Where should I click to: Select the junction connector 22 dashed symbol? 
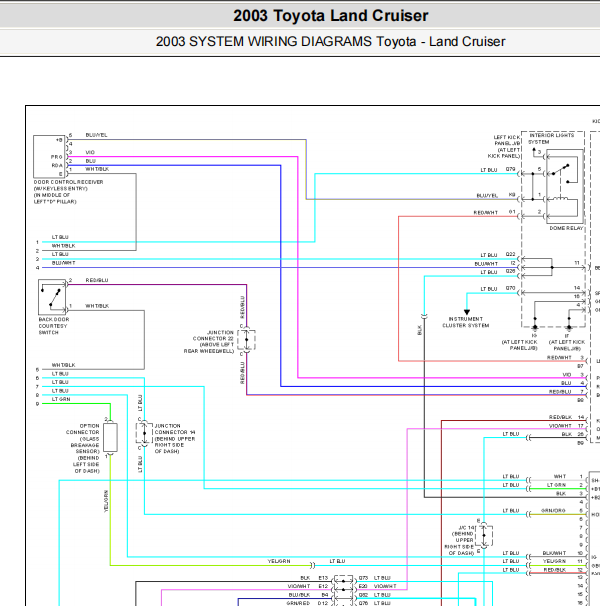click(x=246, y=340)
